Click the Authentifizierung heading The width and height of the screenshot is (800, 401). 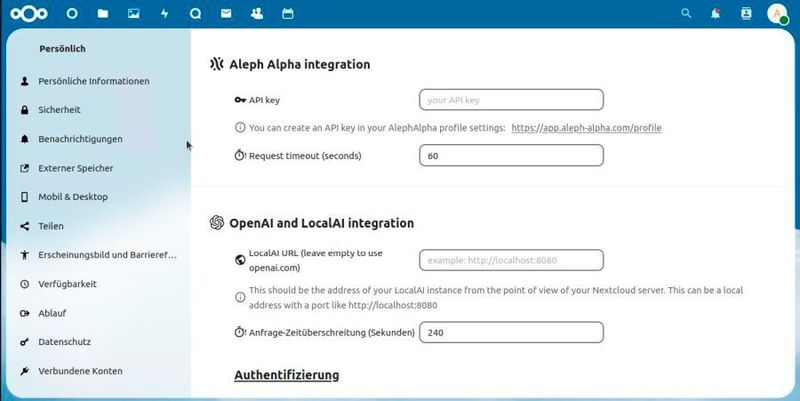tap(287, 375)
